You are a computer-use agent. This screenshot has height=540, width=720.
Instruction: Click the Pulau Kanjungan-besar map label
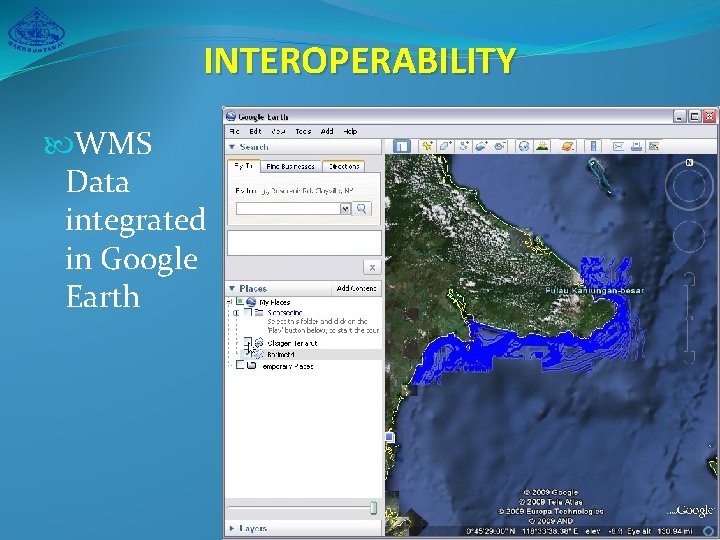click(x=595, y=291)
